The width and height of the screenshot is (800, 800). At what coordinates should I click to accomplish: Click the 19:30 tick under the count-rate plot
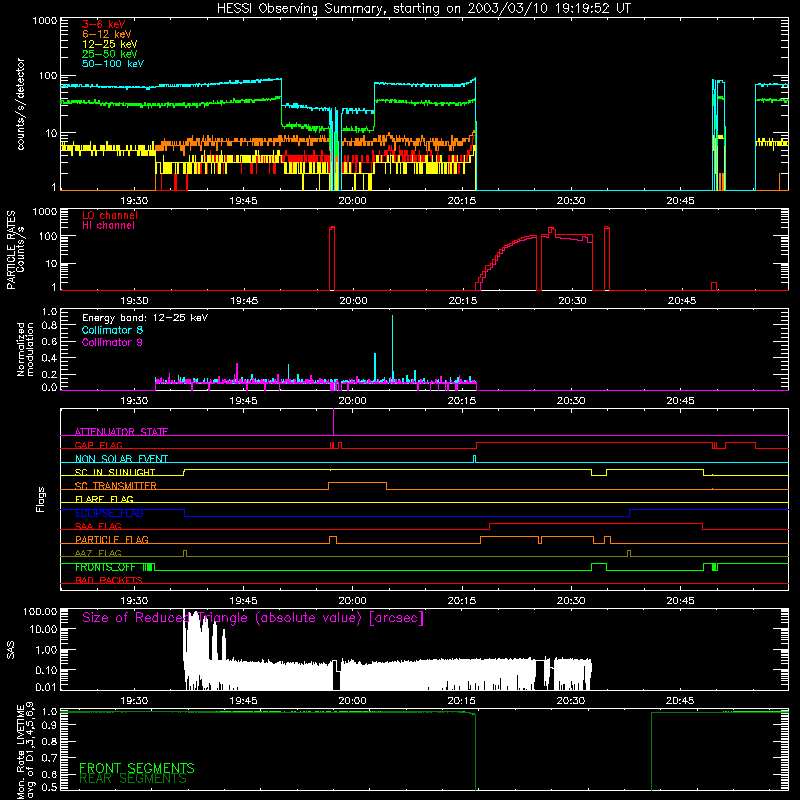[x=134, y=201]
